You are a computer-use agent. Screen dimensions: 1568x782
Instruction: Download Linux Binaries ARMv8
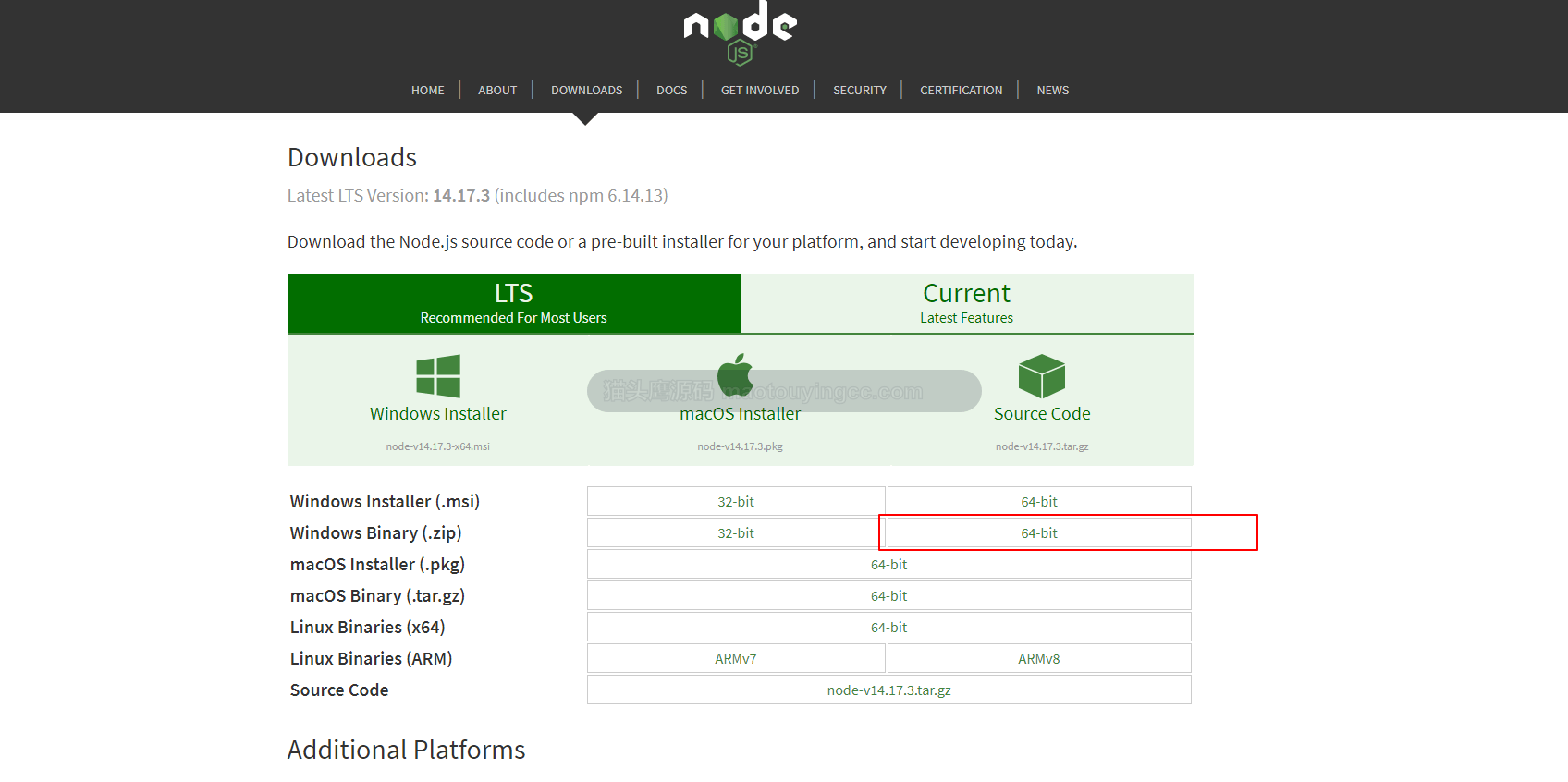[1039, 658]
